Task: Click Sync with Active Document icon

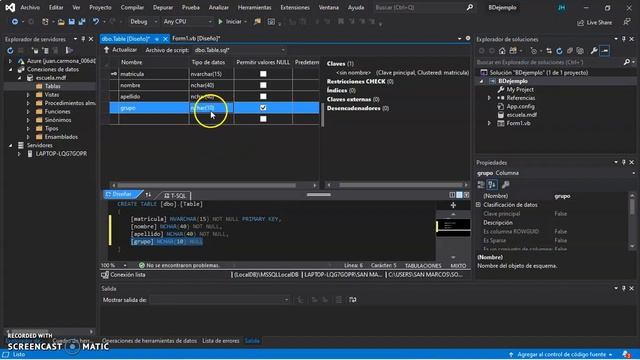Action: (549, 51)
